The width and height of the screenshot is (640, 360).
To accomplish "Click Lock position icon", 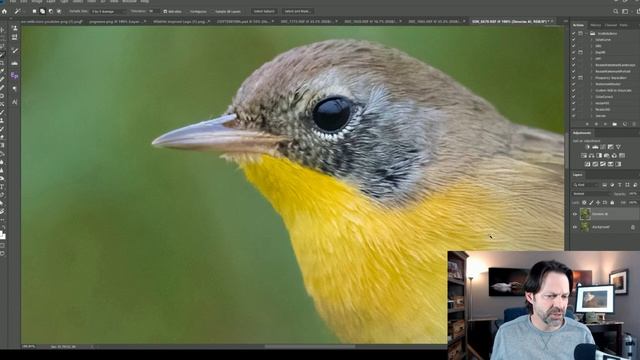I will [598, 202].
